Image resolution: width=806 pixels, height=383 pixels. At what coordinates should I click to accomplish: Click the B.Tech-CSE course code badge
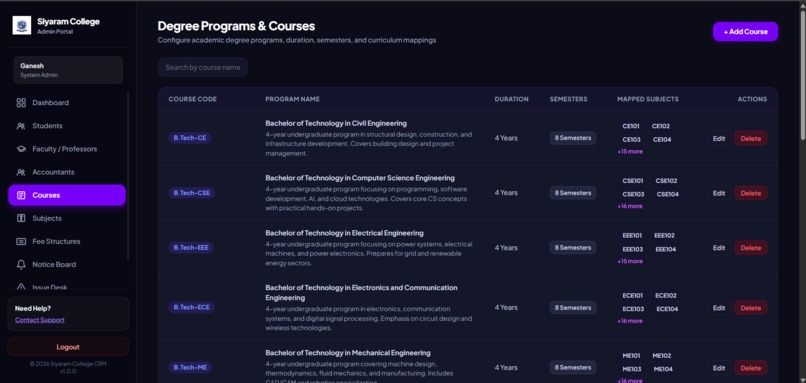coord(192,193)
